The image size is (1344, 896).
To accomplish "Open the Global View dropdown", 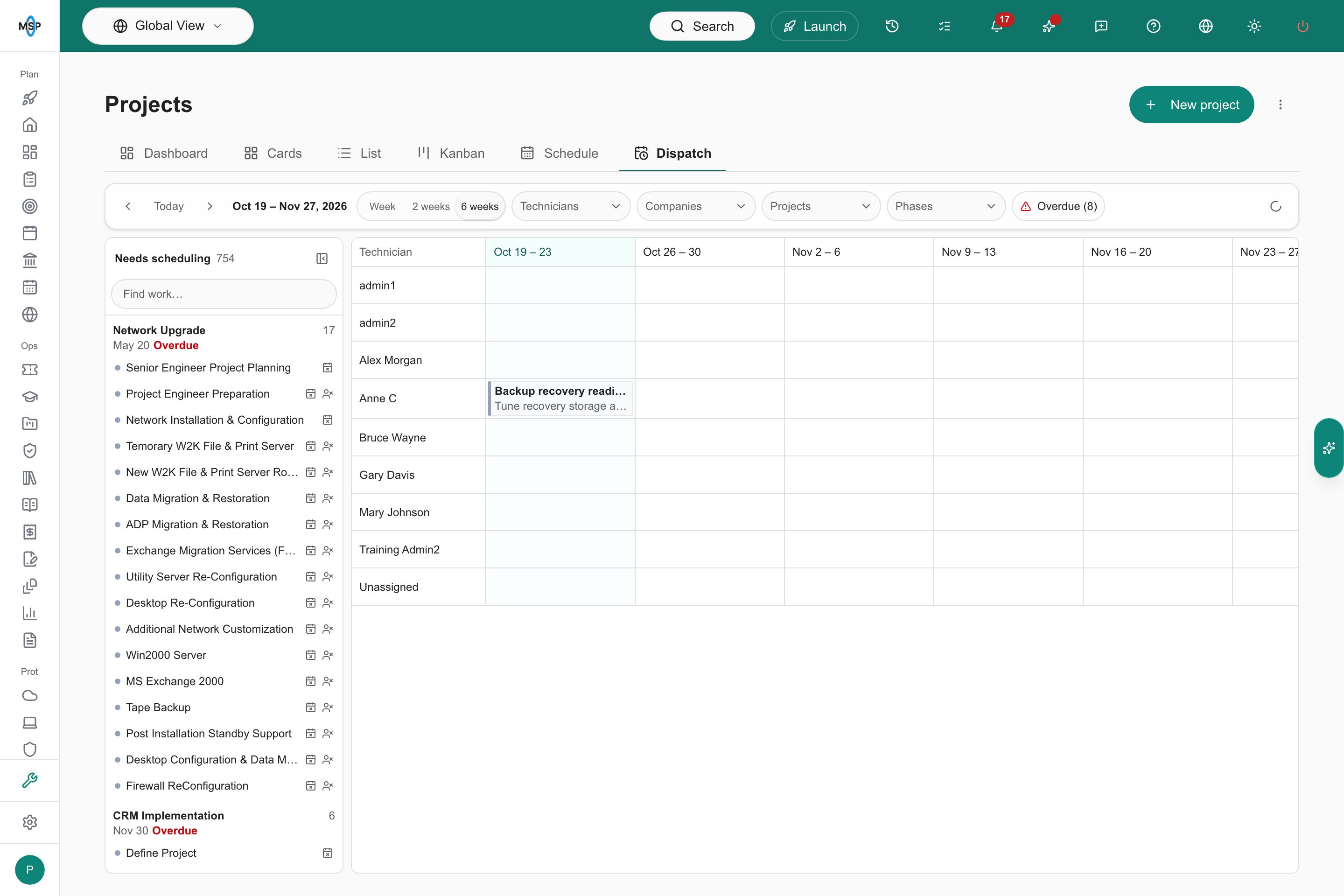I will coord(168,26).
